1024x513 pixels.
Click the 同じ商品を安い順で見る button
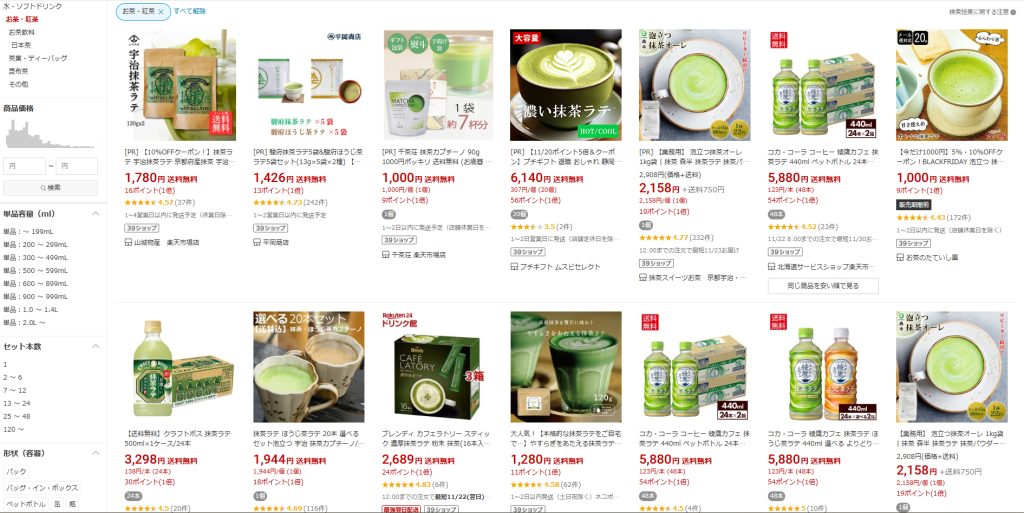[x=823, y=286]
